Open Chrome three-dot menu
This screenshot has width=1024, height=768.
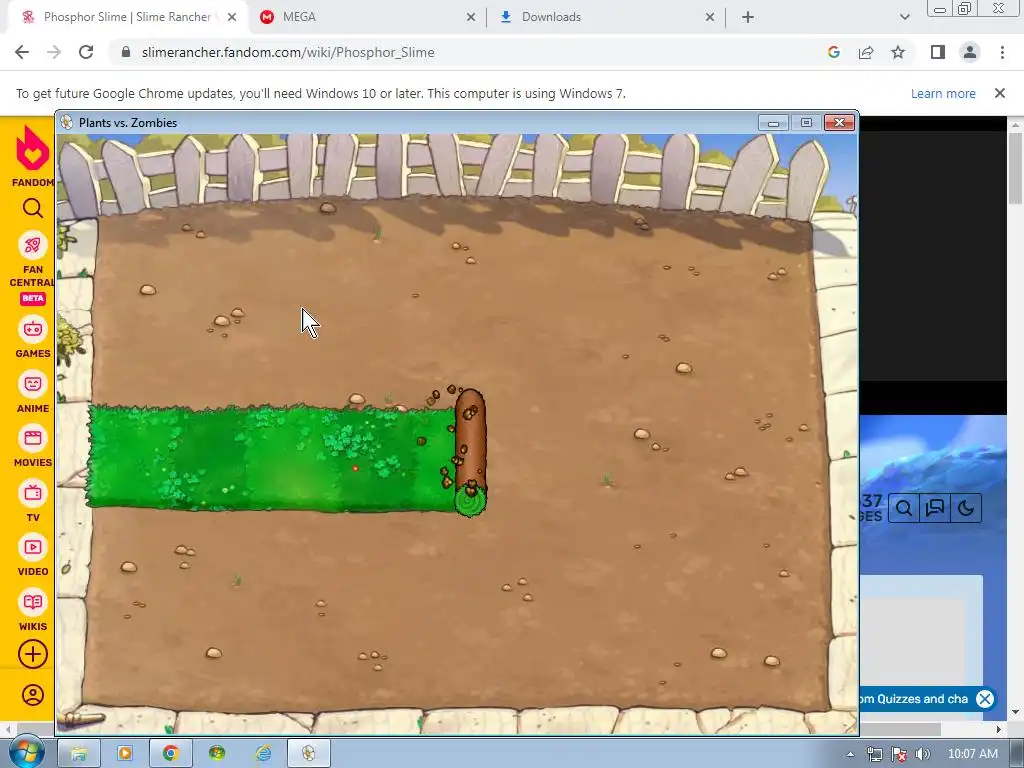1002,52
